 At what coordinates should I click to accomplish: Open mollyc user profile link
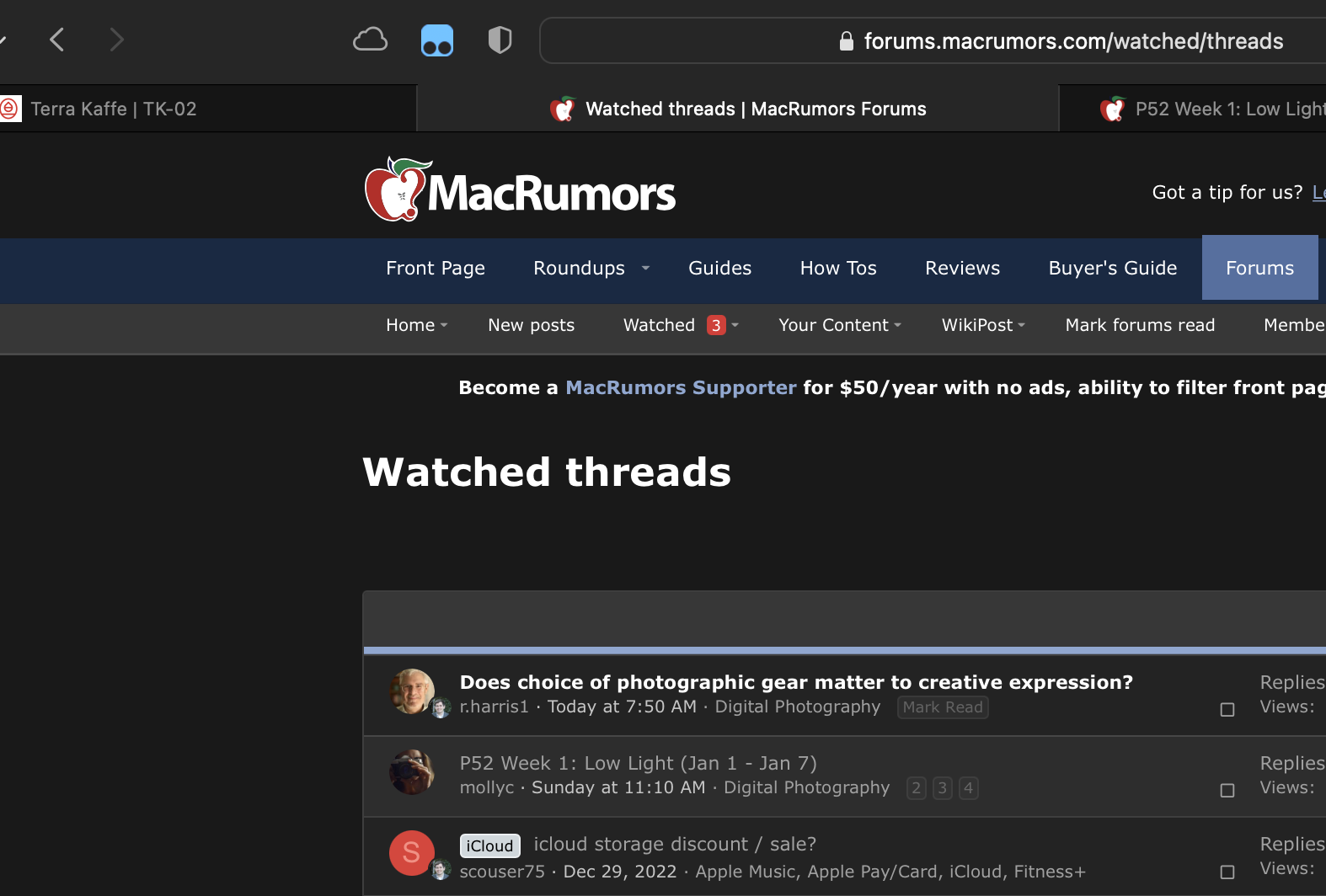click(487, 787)
